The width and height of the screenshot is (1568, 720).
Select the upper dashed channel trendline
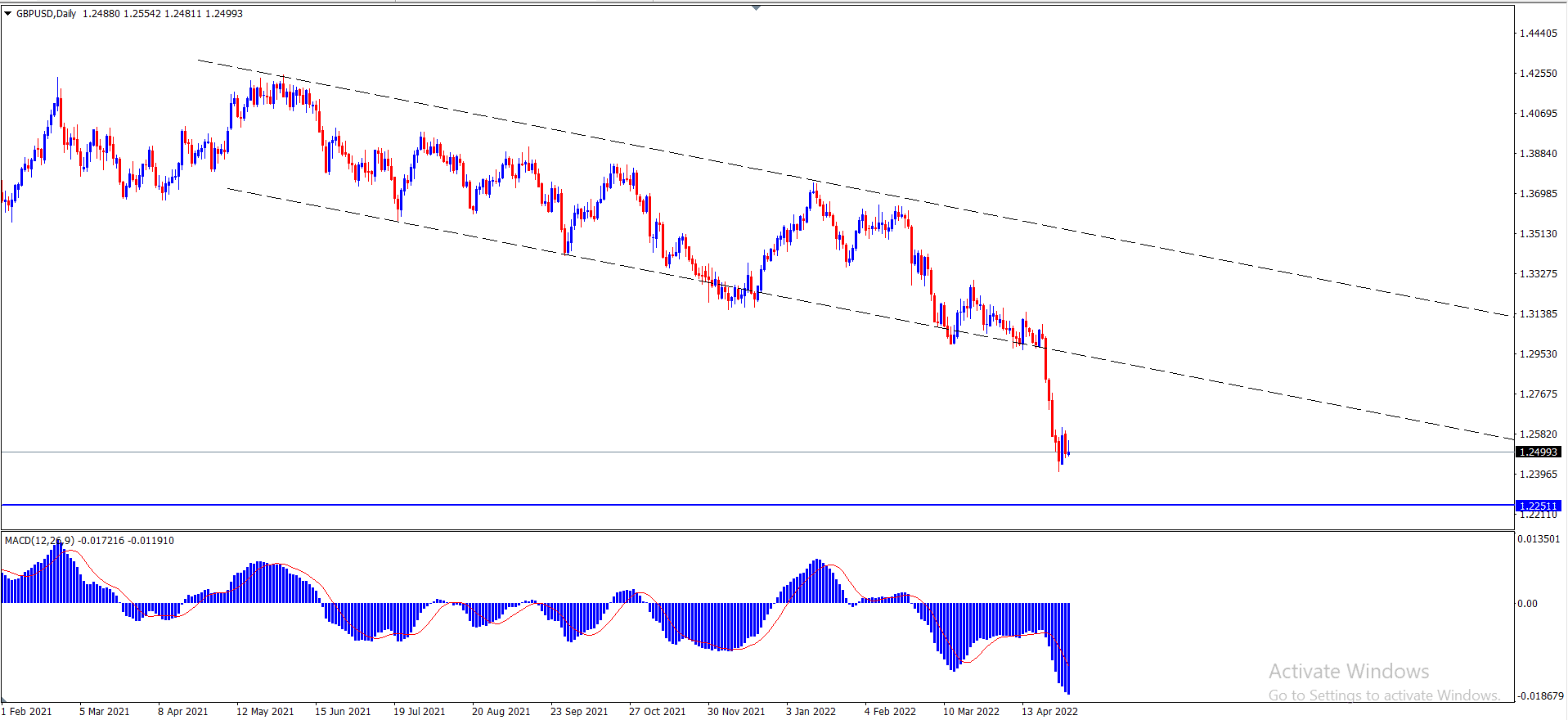point(853,187)
